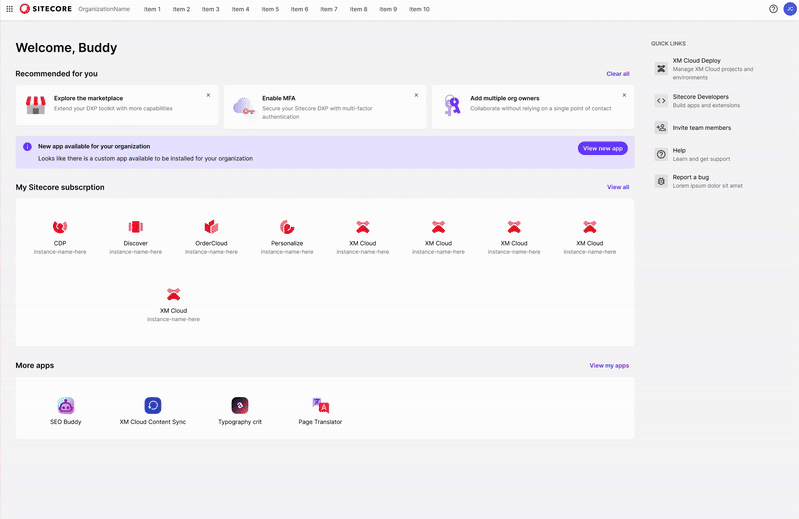Dismiss the Add multiple org owners card

click(624, 95)
